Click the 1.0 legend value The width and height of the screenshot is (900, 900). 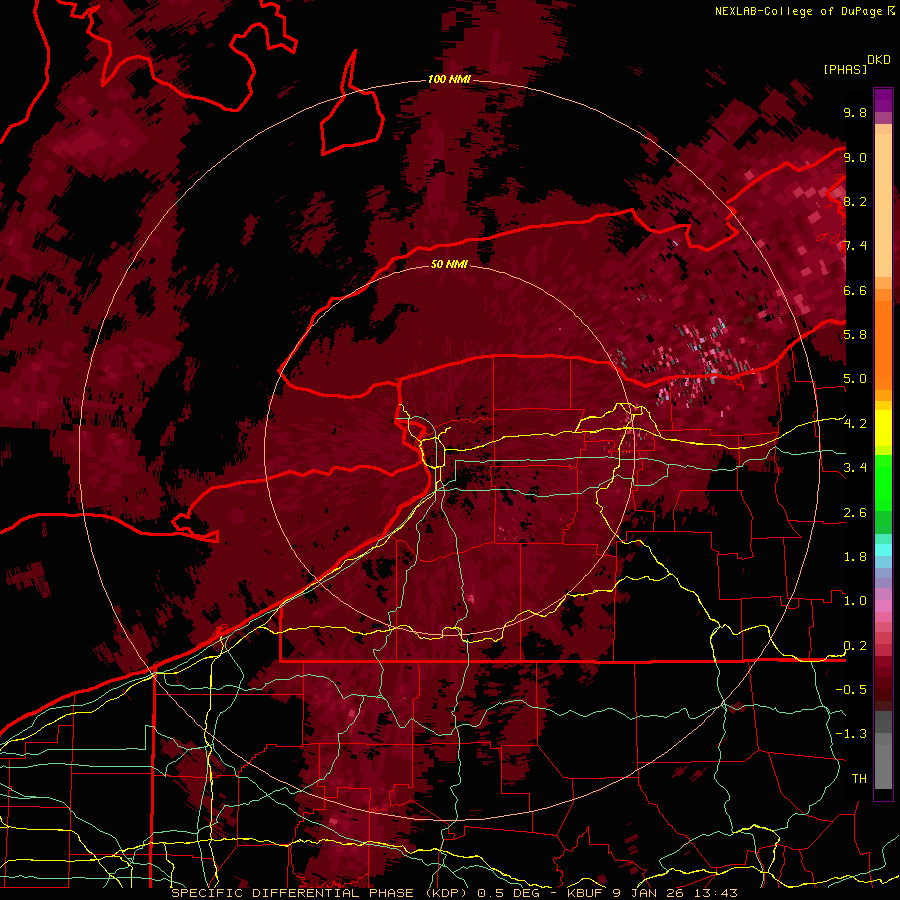pos(855,601)
